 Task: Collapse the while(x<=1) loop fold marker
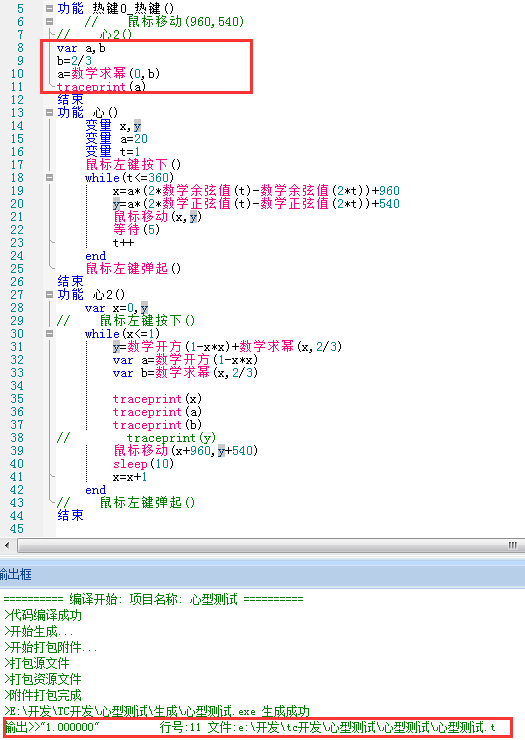coord(49,334)
